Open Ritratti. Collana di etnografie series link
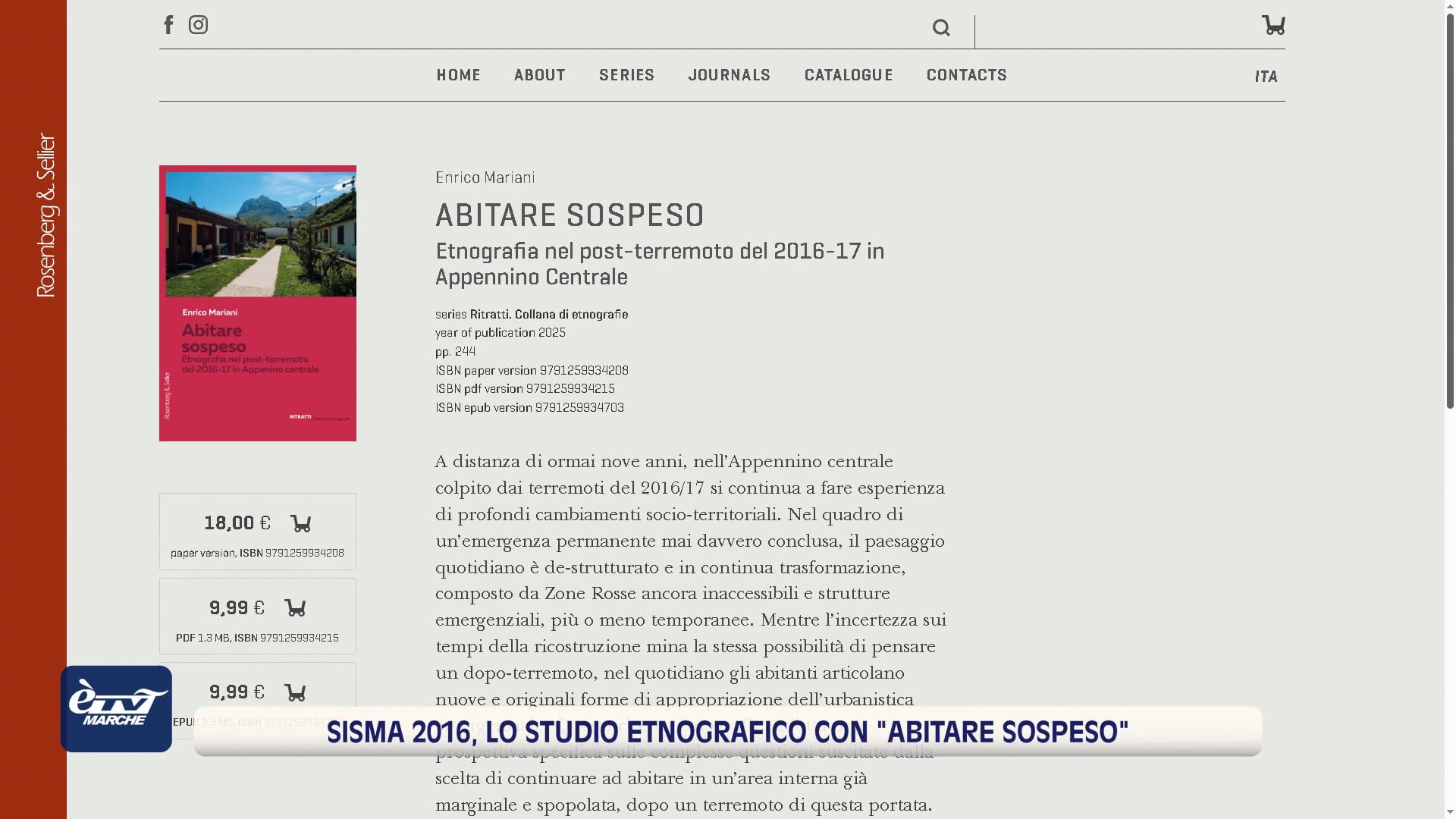 pyautogui.click(x=548, y=314)
